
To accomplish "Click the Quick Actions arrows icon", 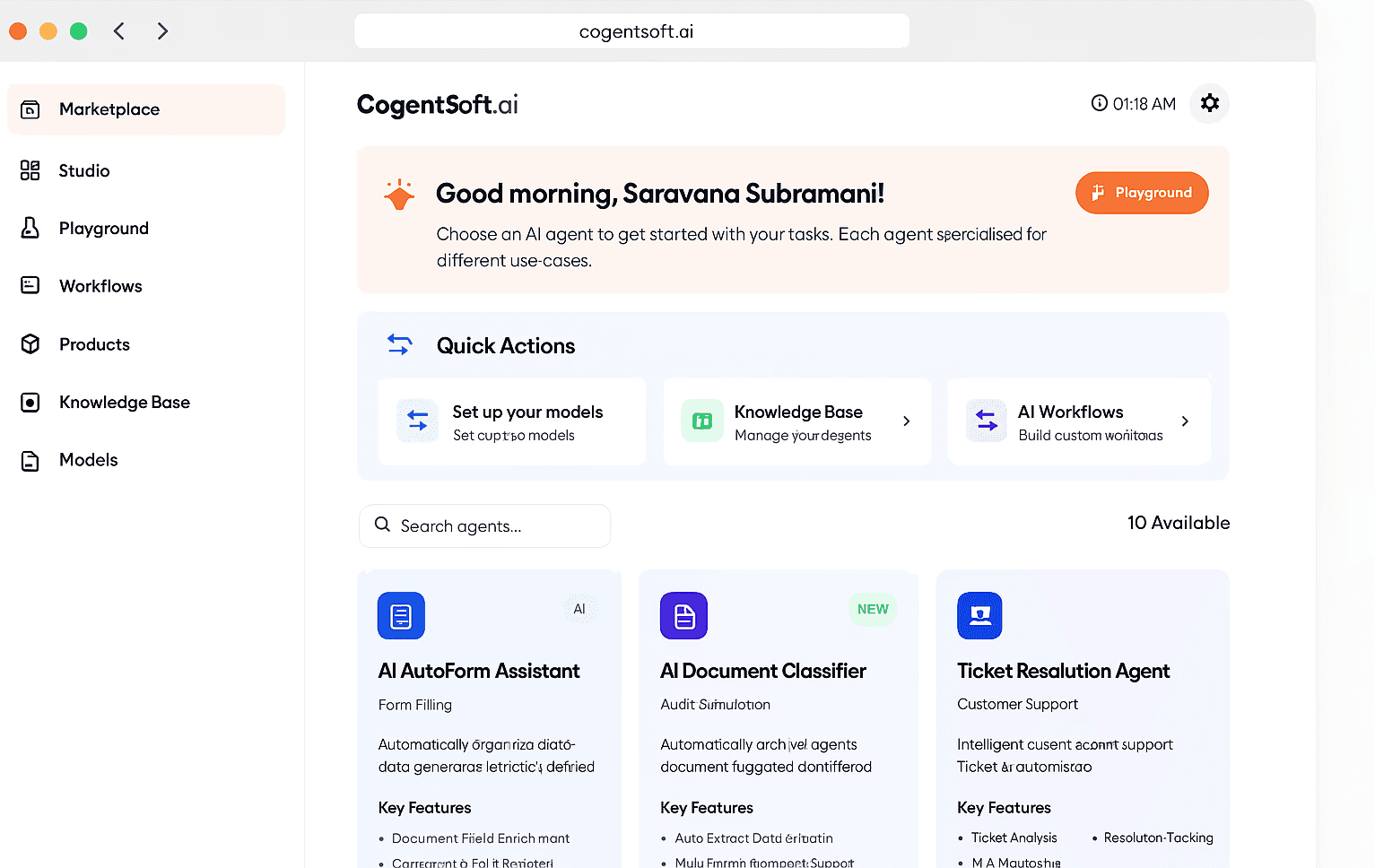I will pyautogui.click(x=400, y=344).
